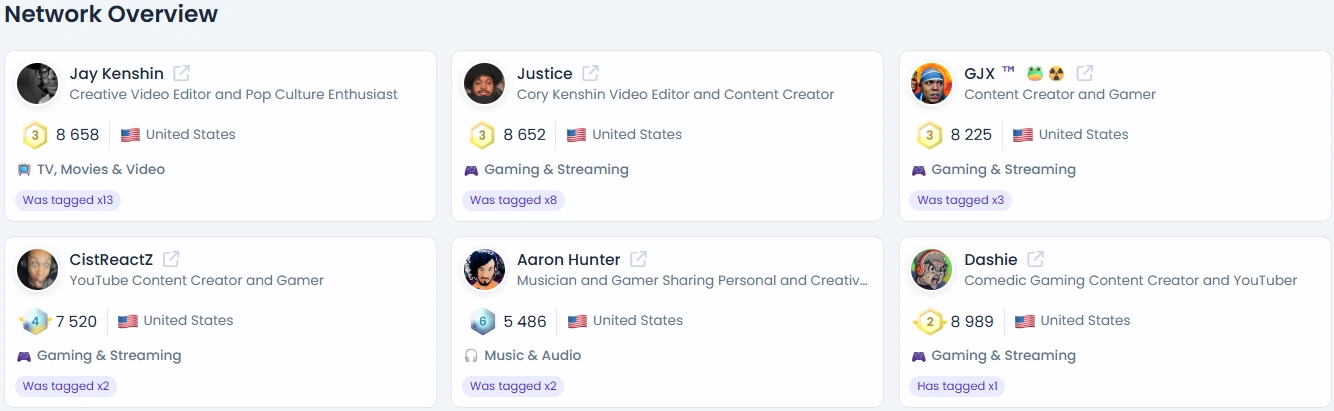The image size is (1334, 411).
Task: Click GJX avatar photo
Action: pos(932,84)
